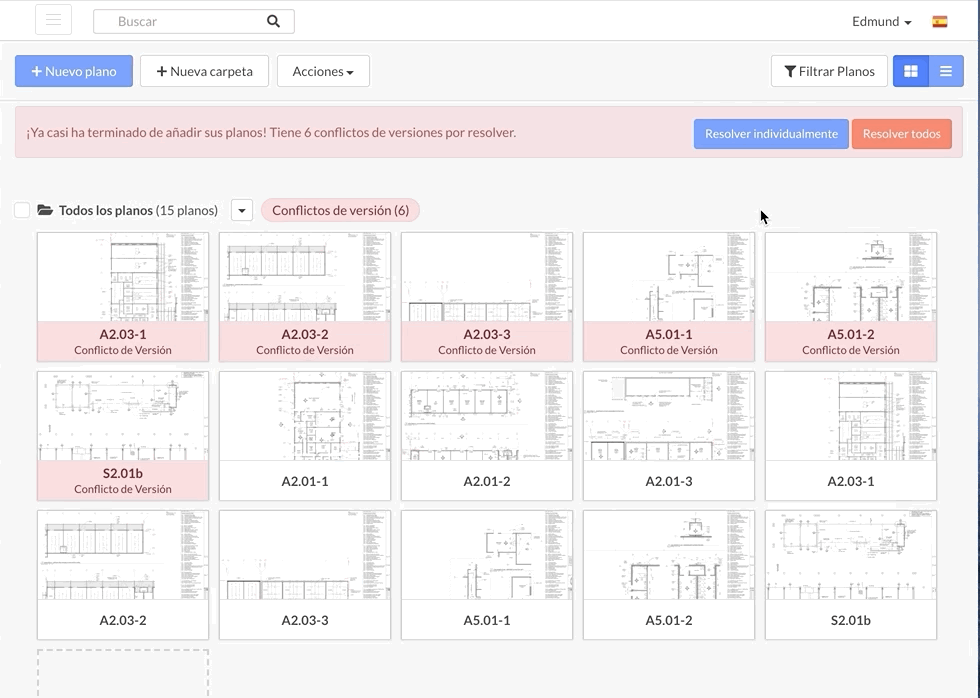
Task: Switch to list view layout
Action: click(946, 71)
